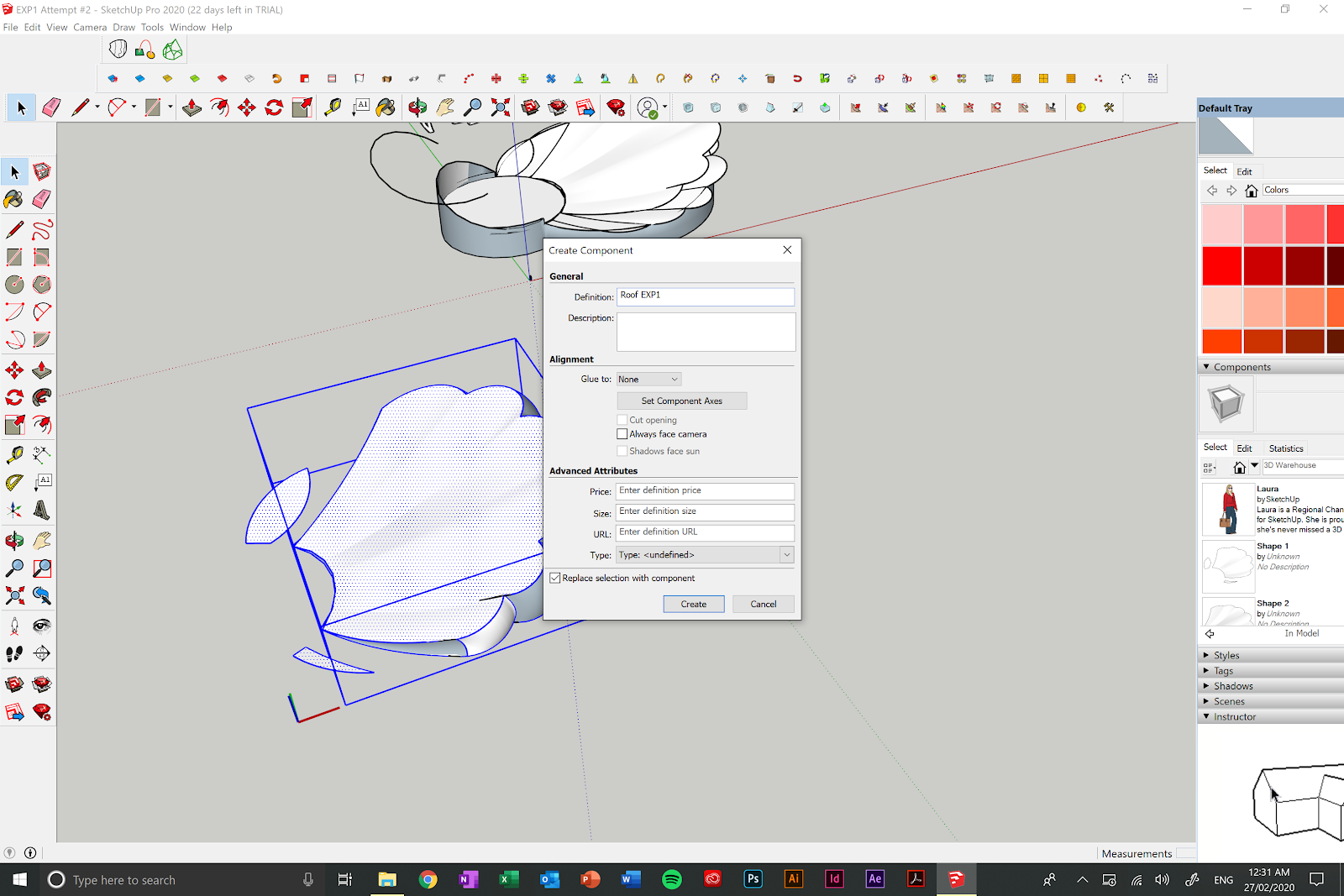Open Spotify from the taskbar
Viewport: 1344px width, 896px height.
[x=672, y=879]
